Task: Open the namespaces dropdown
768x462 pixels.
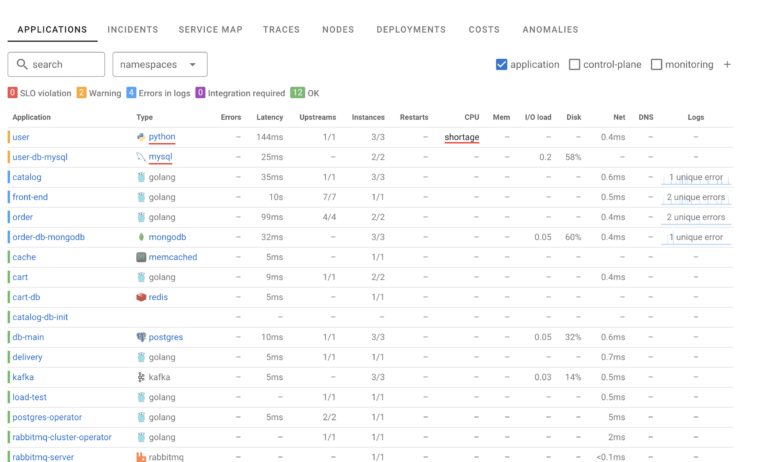Action: [160, 65]
